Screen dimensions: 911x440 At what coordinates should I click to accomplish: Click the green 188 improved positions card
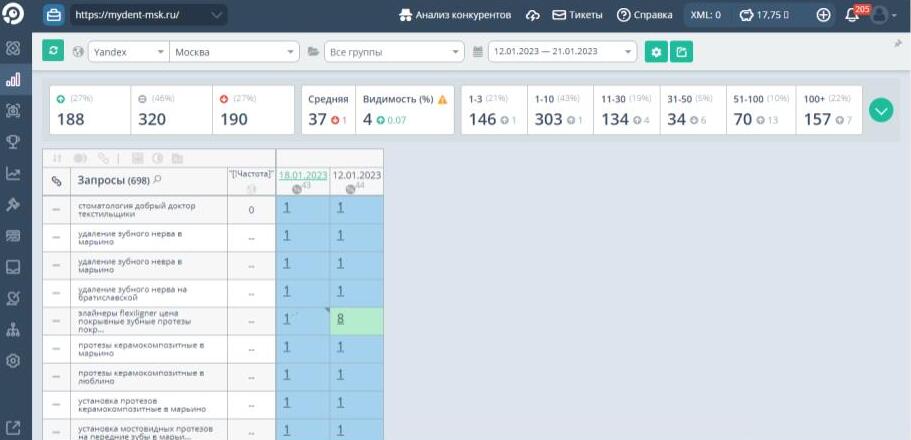(90, 110)
